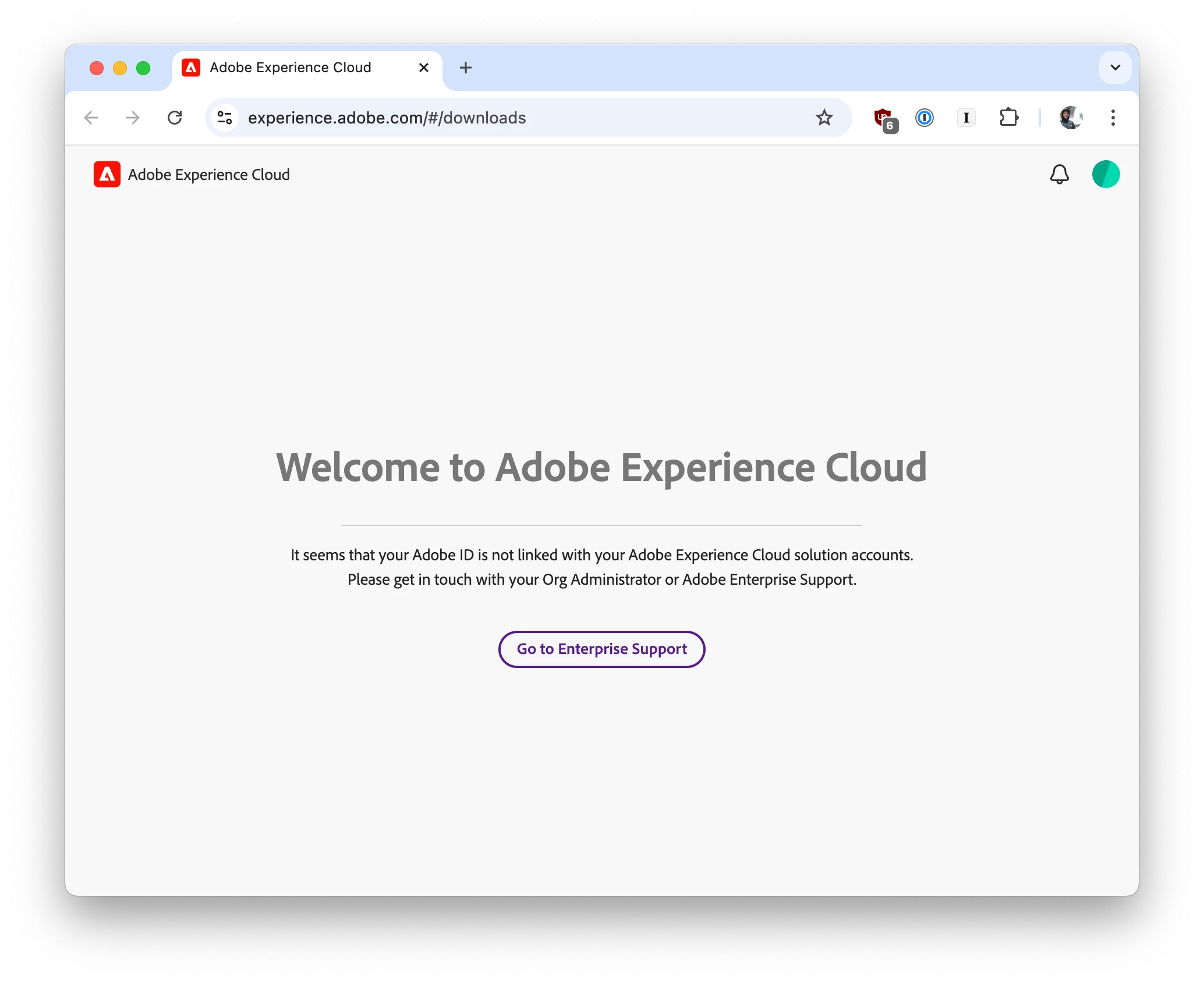Go forward to the next page
Viewport: 1204px width, 982px height.
click(133, 118)
